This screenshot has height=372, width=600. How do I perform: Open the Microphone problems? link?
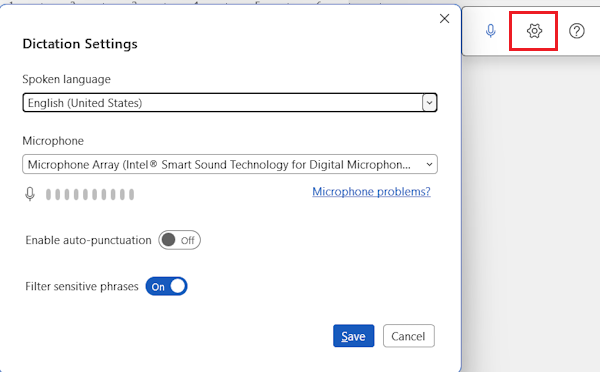[x=371, y=191]
